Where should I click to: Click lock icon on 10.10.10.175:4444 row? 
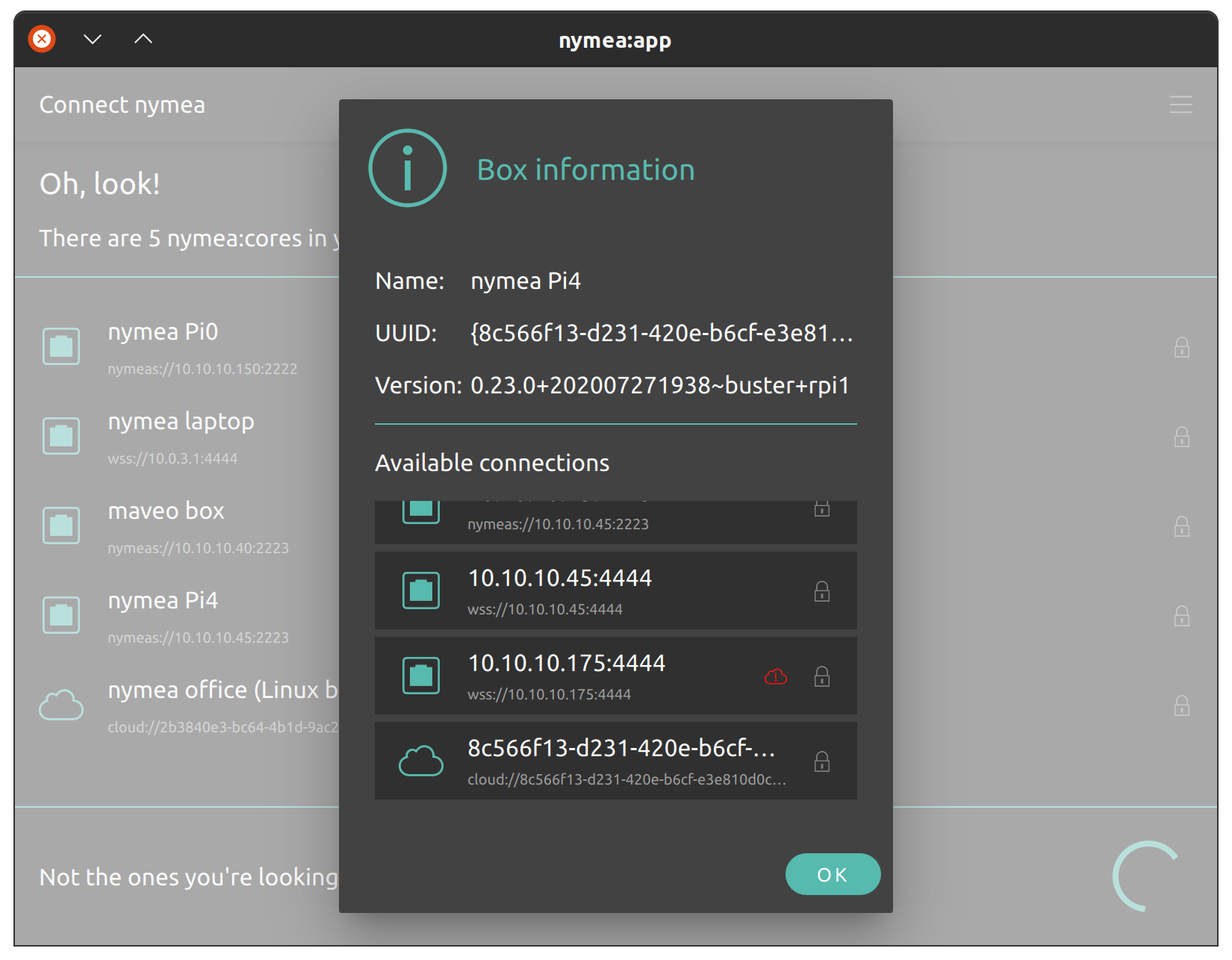(x=822, y=676)
